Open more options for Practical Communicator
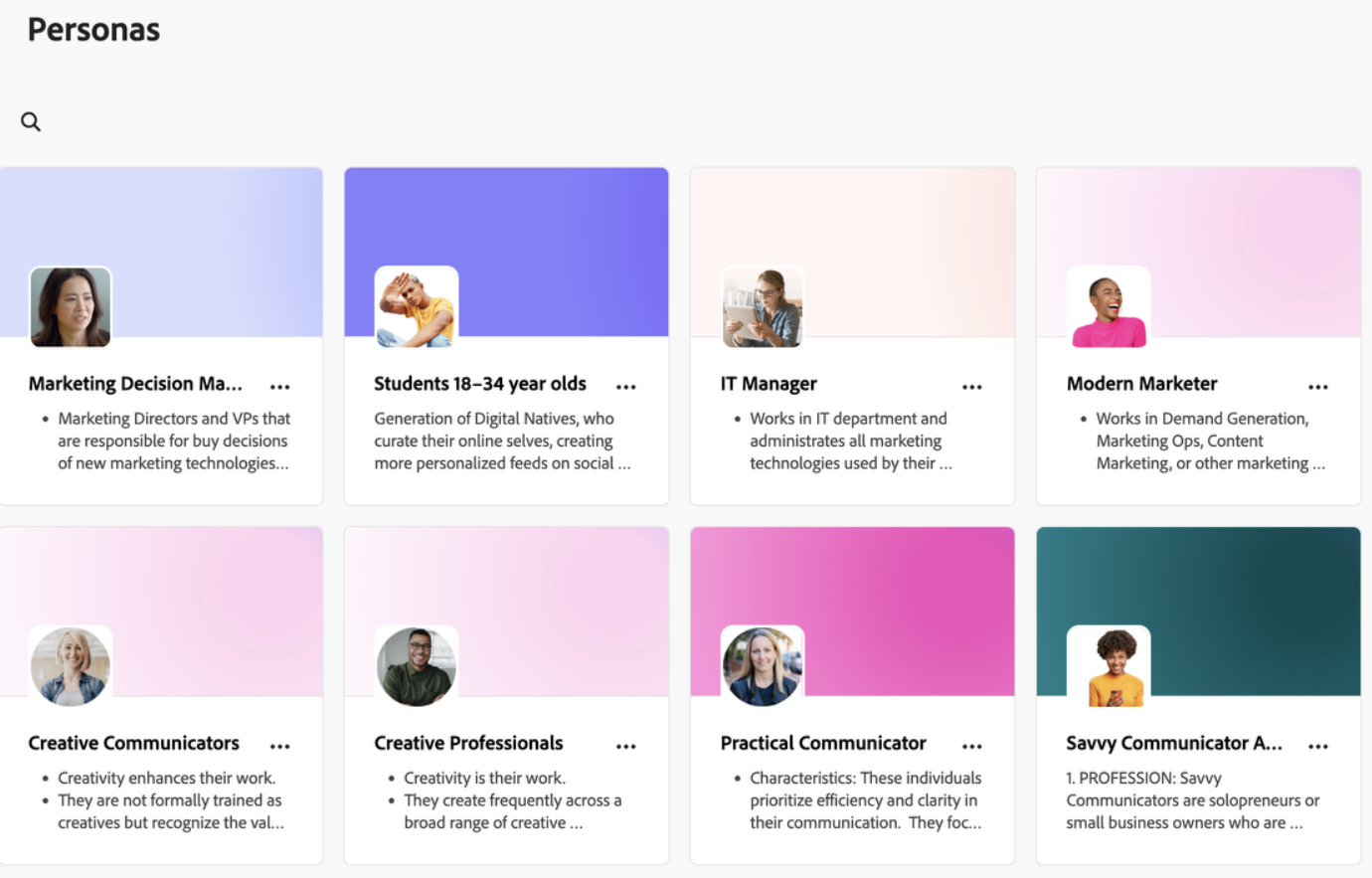The width and height of the screenshot is (1372, 878). click(972, 746)
